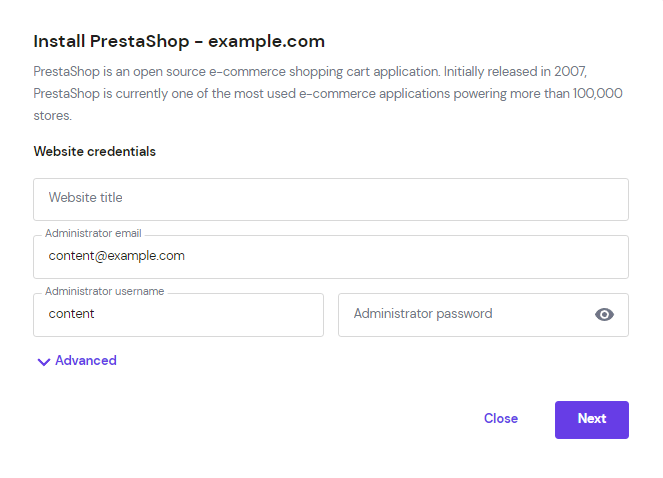
Task: Click the Website credentials section label
Action: (95, 152)
